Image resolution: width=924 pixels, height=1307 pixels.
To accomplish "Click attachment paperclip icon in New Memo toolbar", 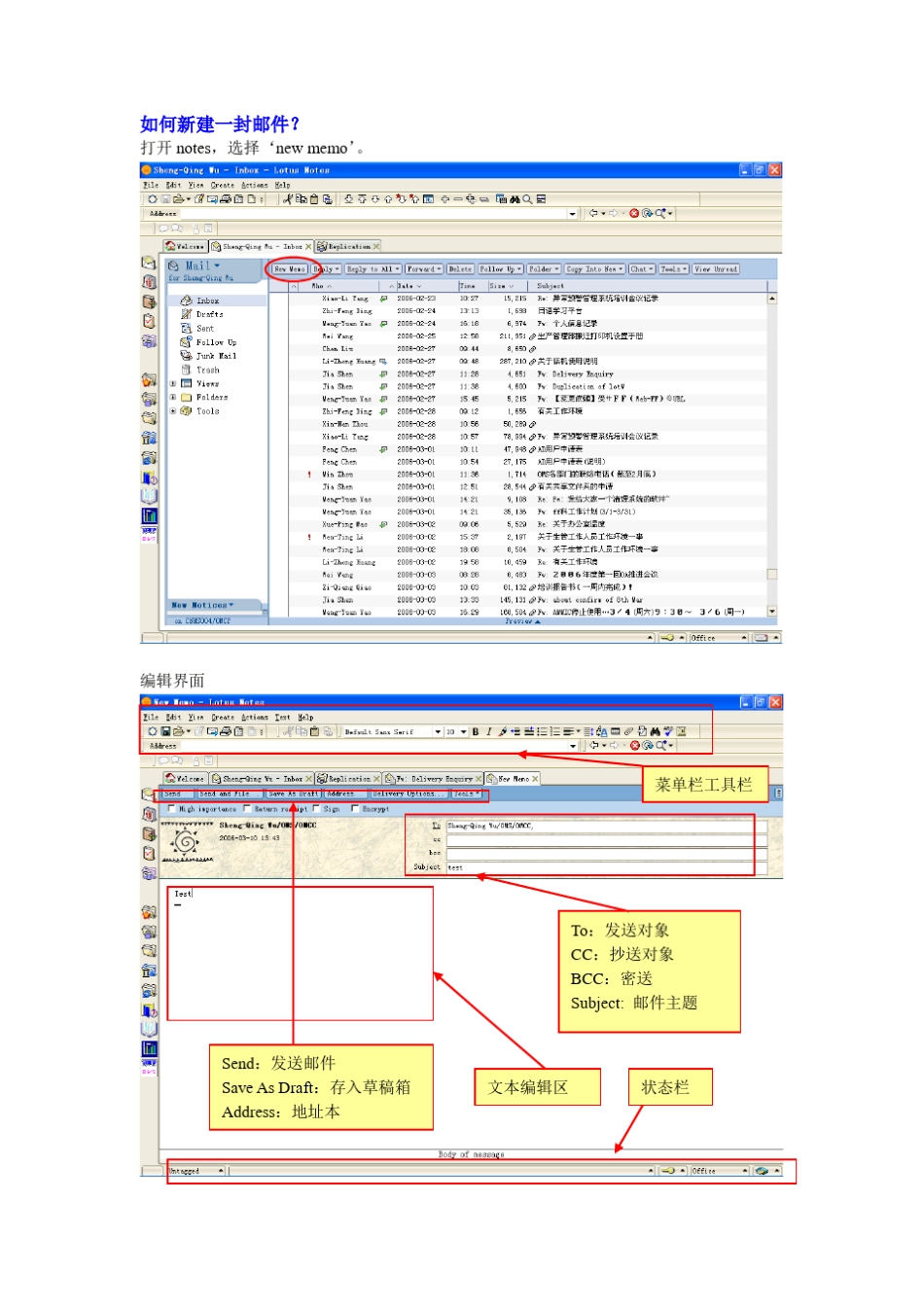I will (628, 732).
